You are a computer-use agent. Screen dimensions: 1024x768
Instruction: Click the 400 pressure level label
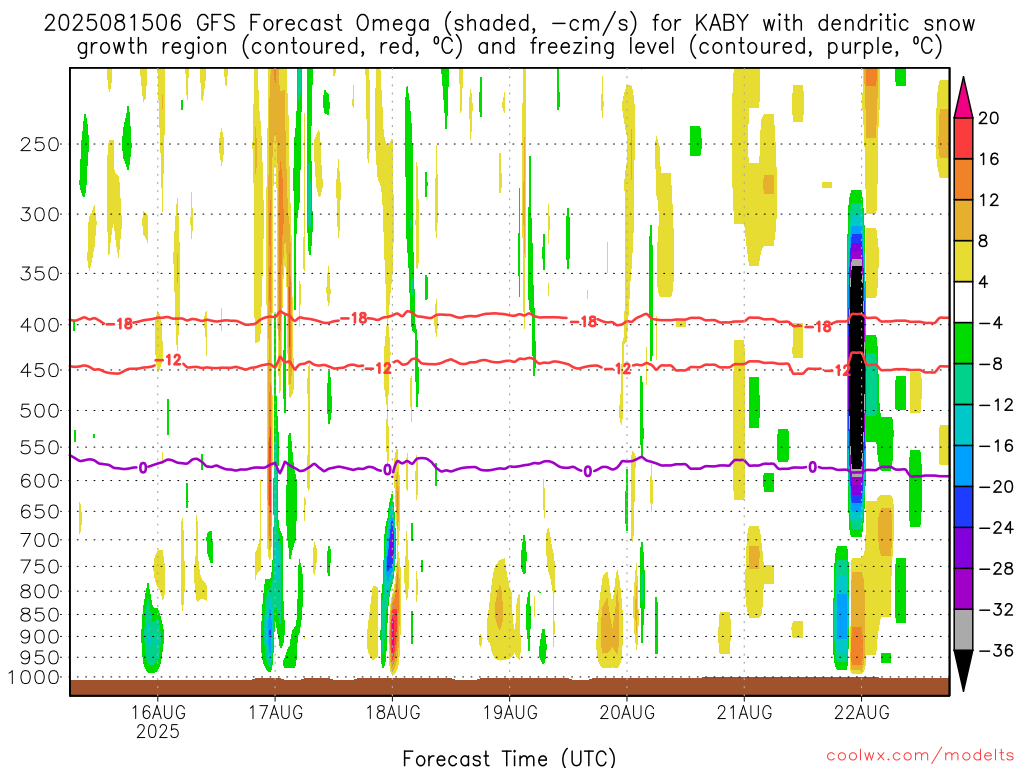40,325
